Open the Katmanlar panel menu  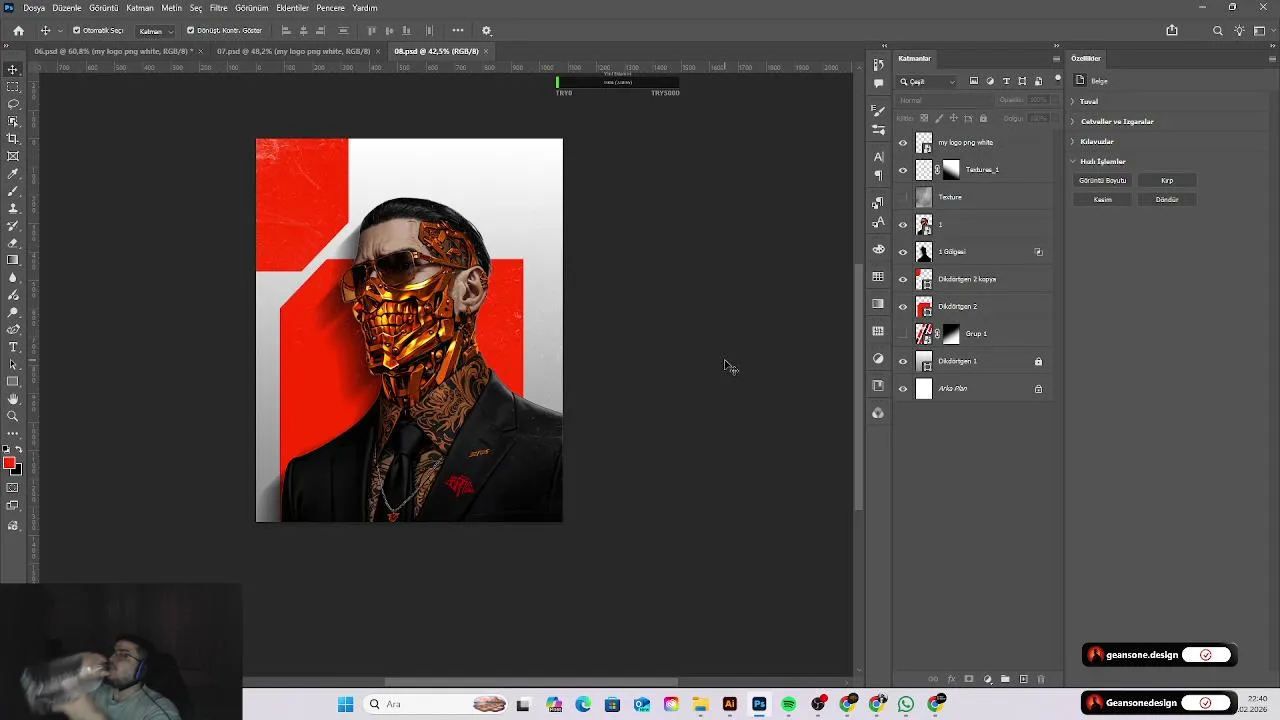tap(1056, 59)
